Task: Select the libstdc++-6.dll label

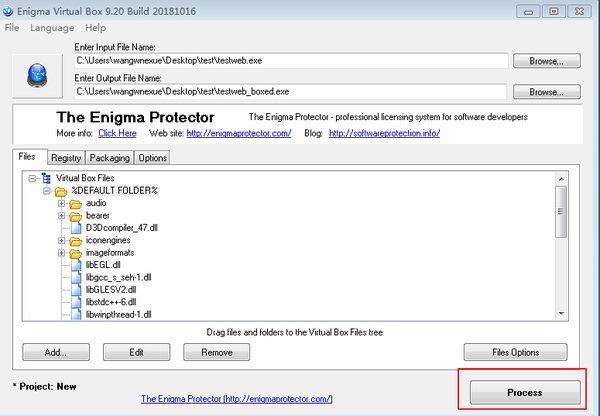Action: tap(111, 302)
